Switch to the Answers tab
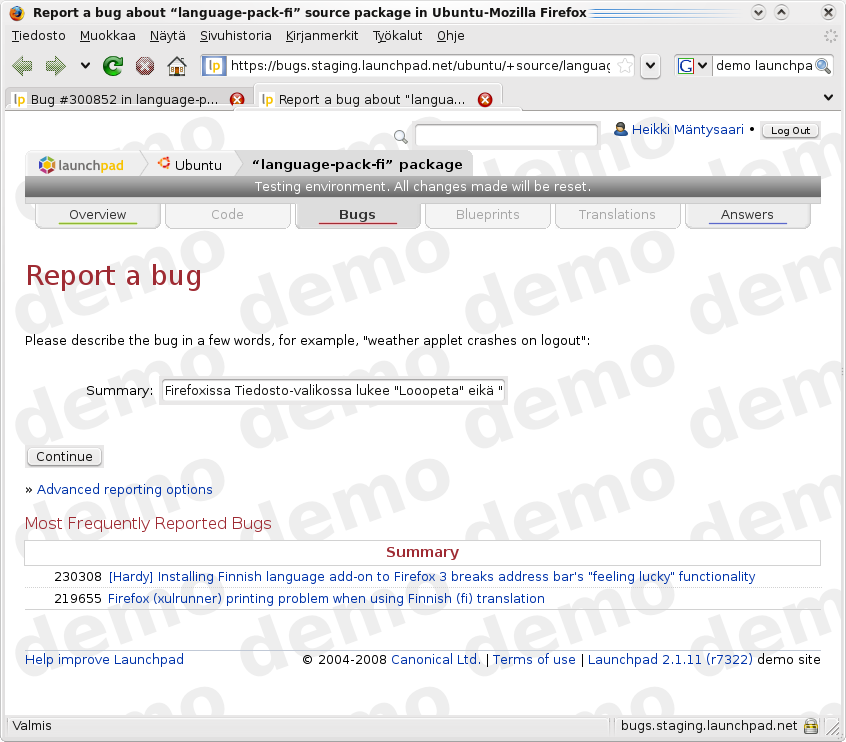 pyautogui.click(x=747, y=215)
